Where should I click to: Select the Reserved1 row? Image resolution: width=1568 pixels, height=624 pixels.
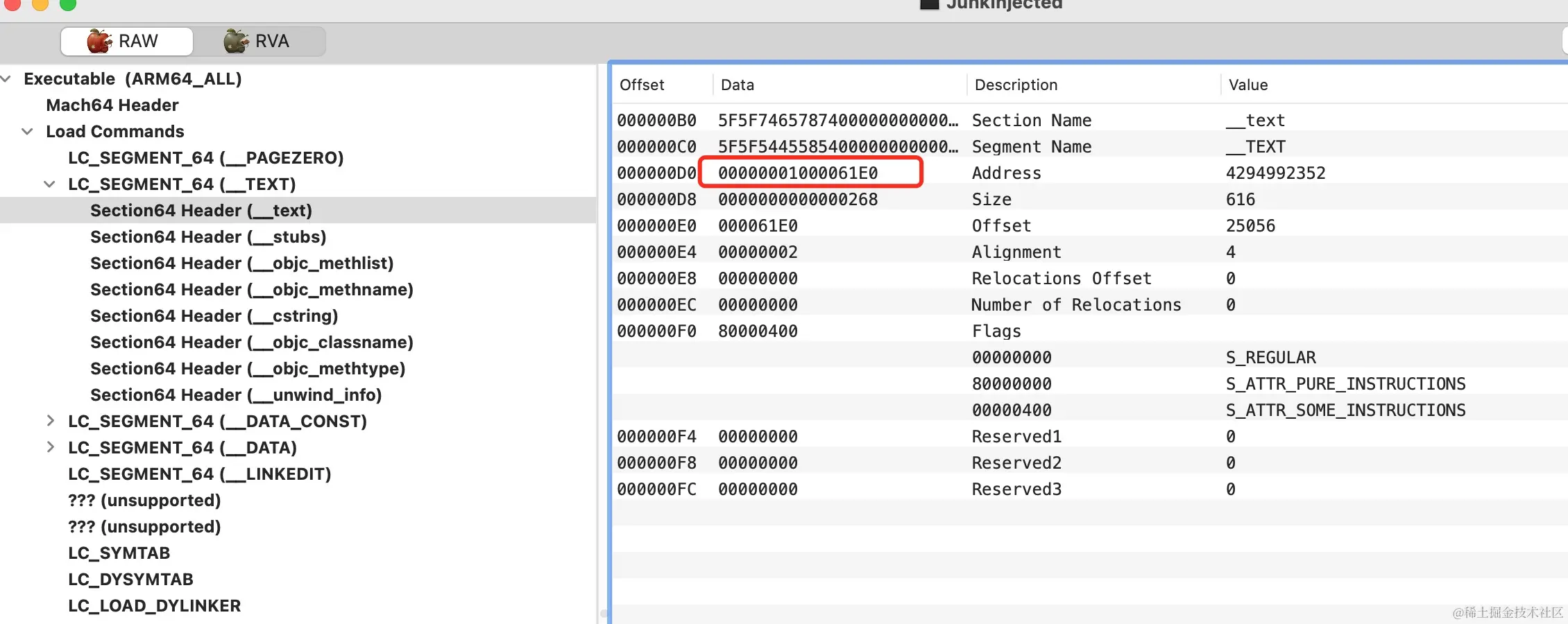pyautogui.click(x=1089, y=437)
